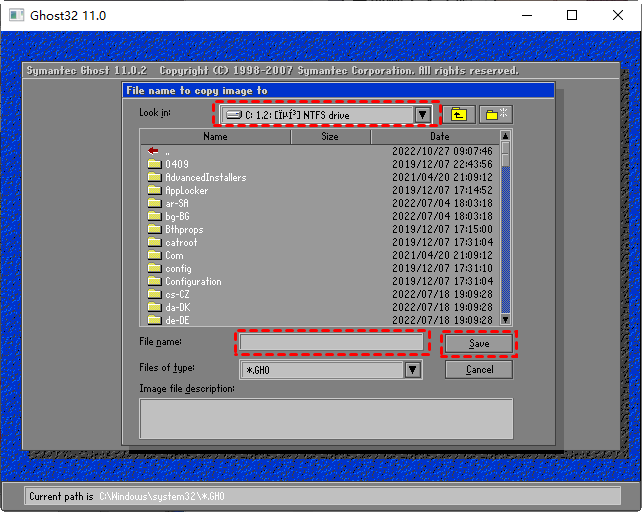Click the parent directory red arrow entry
The image size is (642, 512).
coord(154,151)
